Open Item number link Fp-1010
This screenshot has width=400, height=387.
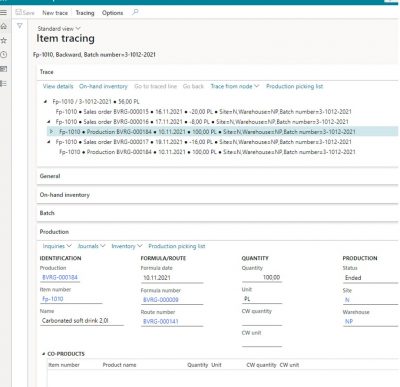coord(53,299)
